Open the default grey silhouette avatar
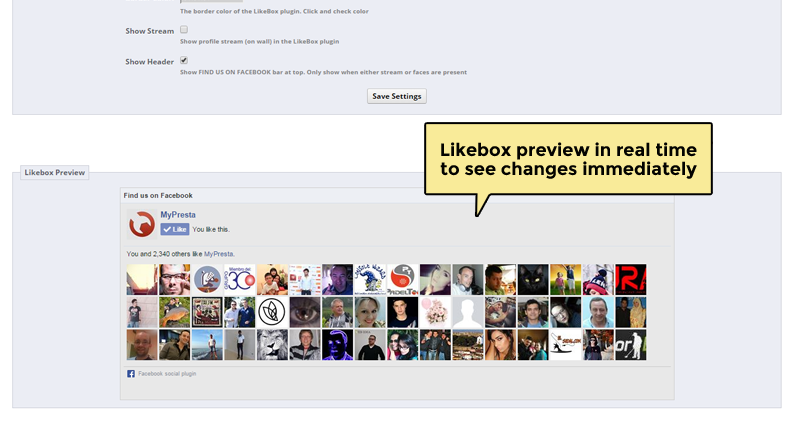The height and width of the screenshot is (426, 800). click(468, 312)
